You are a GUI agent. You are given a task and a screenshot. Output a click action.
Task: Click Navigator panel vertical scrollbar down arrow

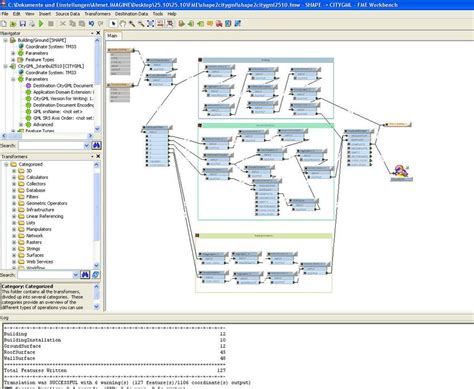click(97, 129)
